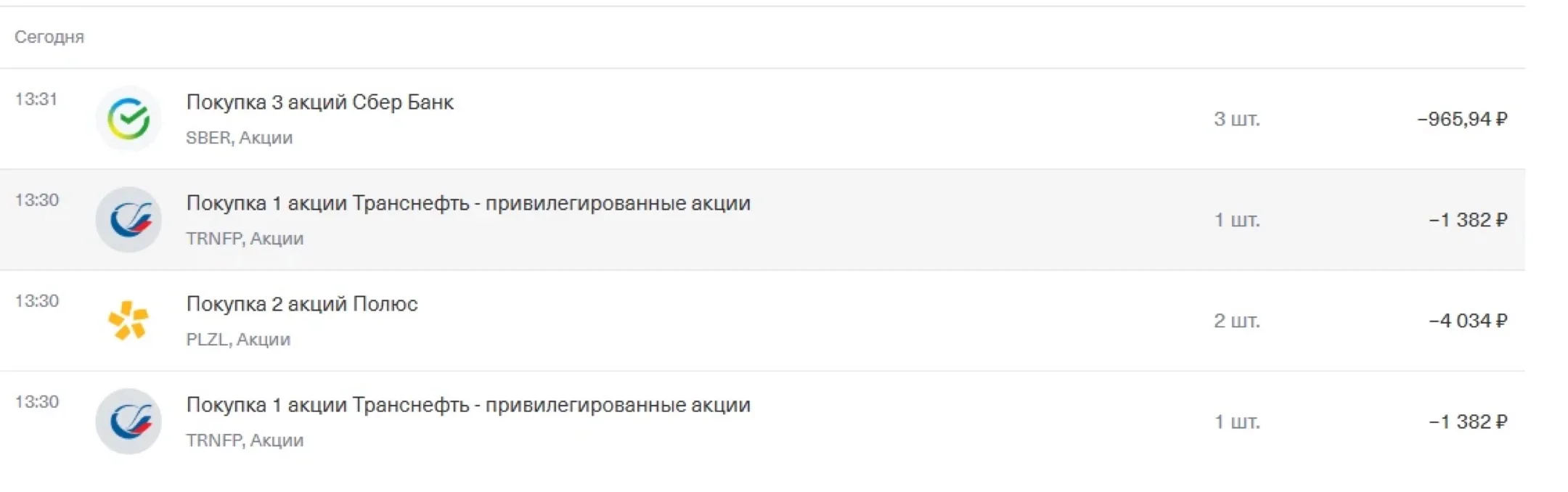Click the Sber Bank green checkmark logo
This screenshot has height=492, width=1568.
128,119
